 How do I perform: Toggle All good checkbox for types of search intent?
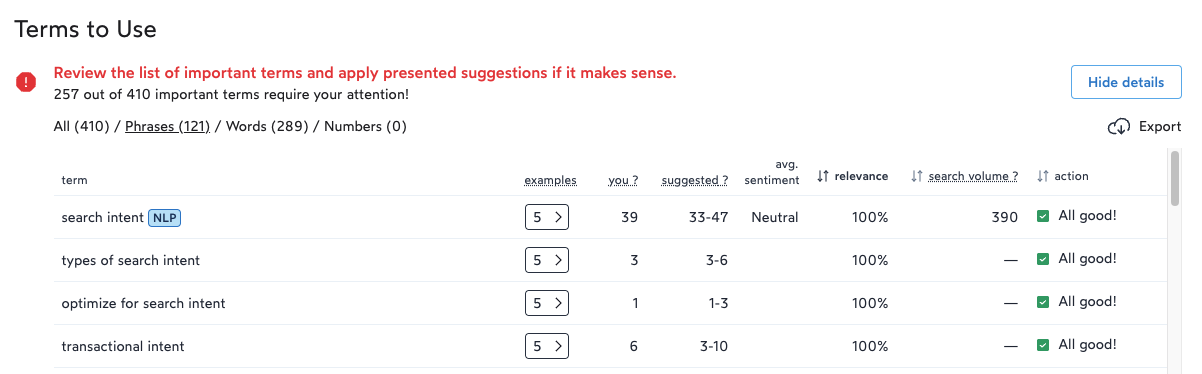pyautogui.click(x=1043, y=259)
